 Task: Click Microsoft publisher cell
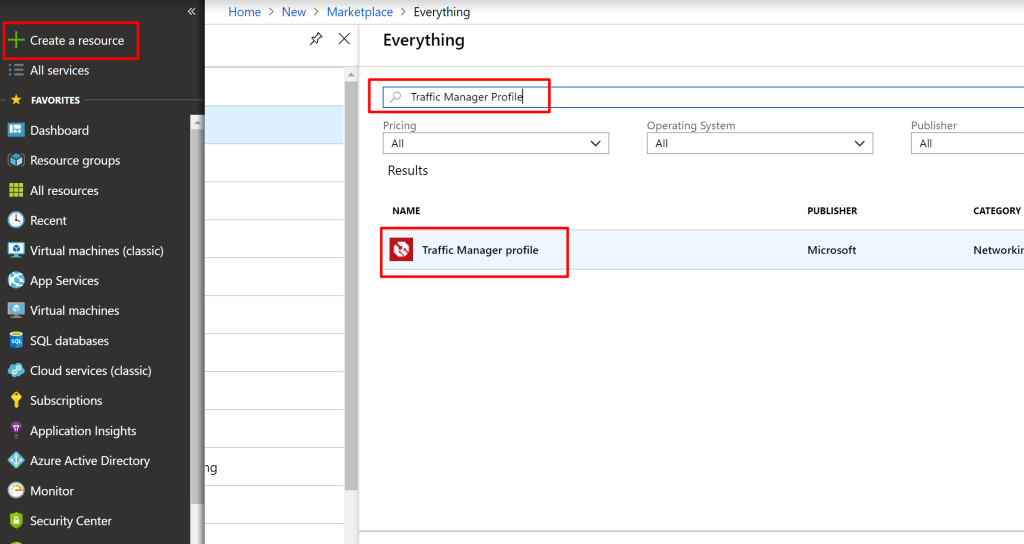(x=831, y=250)
